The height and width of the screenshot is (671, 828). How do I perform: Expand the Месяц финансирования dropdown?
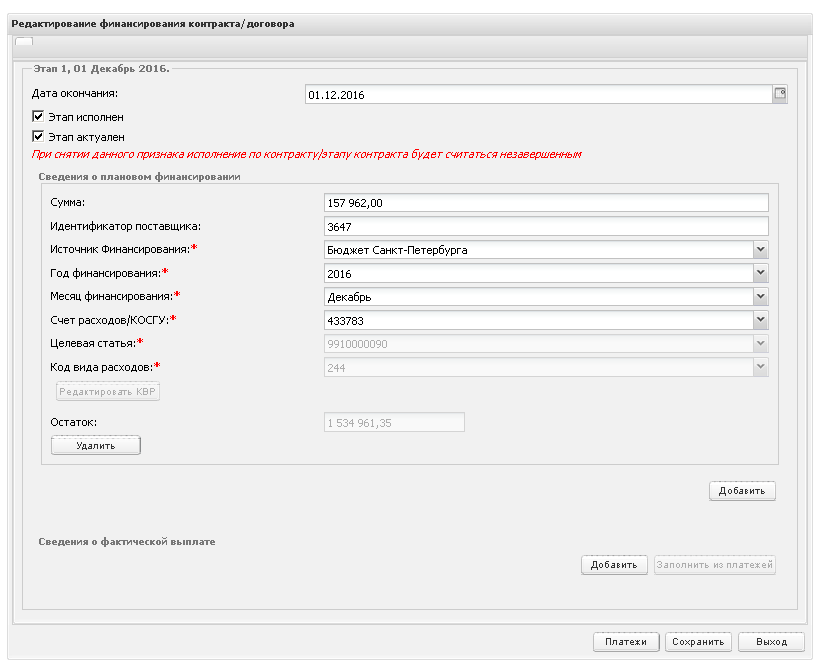click(x=760, y=296)
